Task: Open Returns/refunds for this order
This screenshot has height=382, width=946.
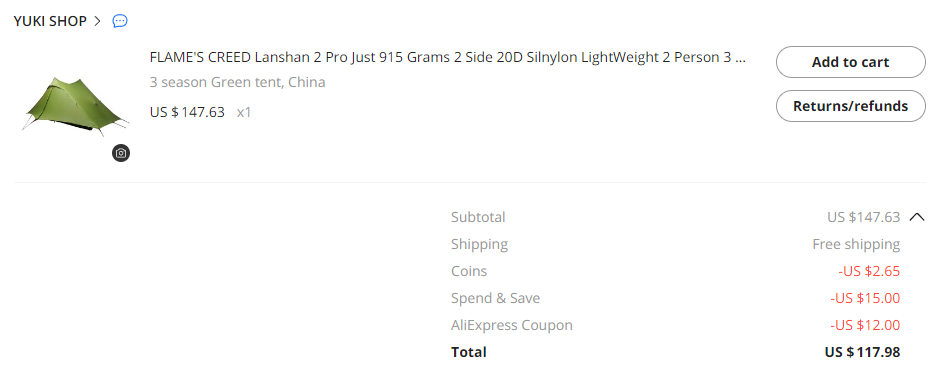Action: (x=850, y=106)
